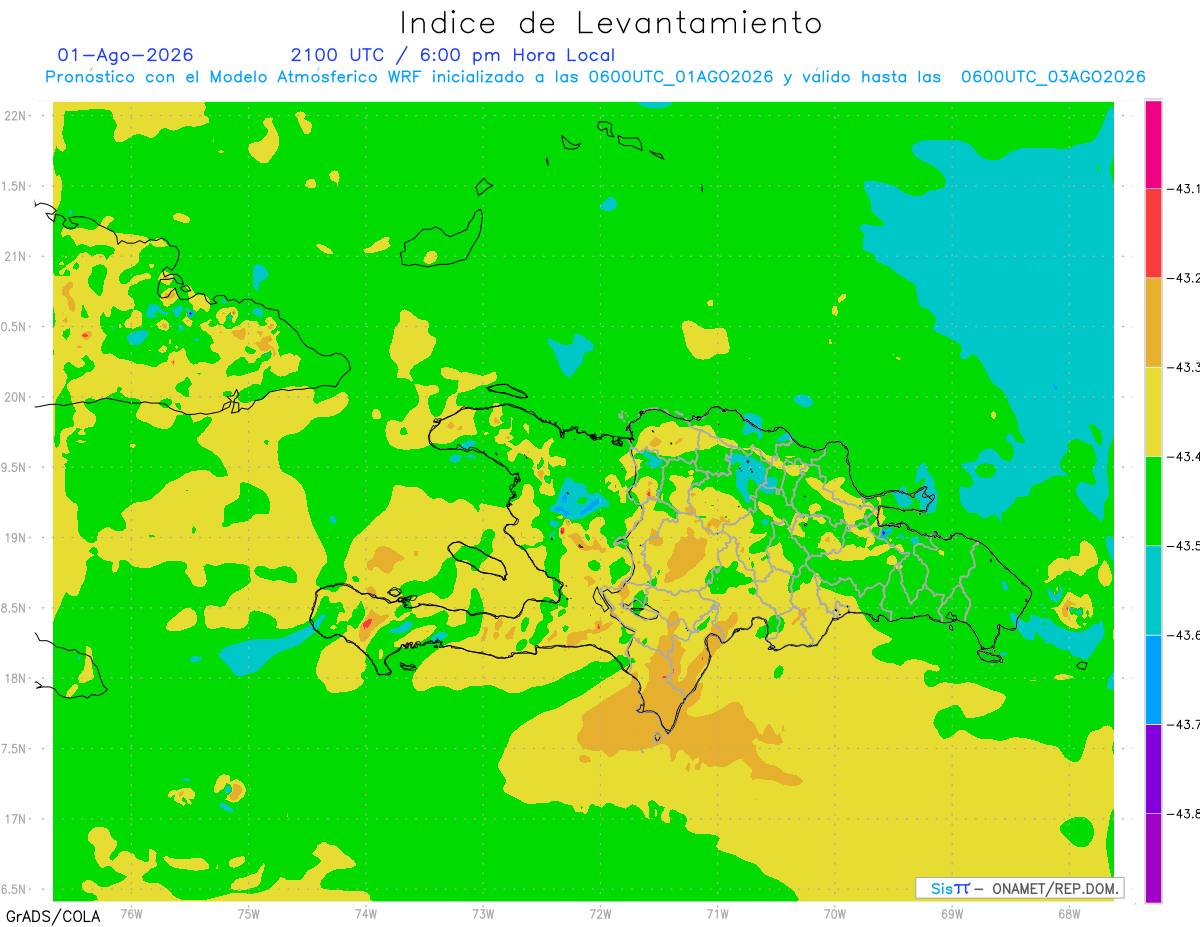The width and height of the screenshot is (1200, 927).
Task: Click the legend value "-43.2"
Action: point(1186,277)
